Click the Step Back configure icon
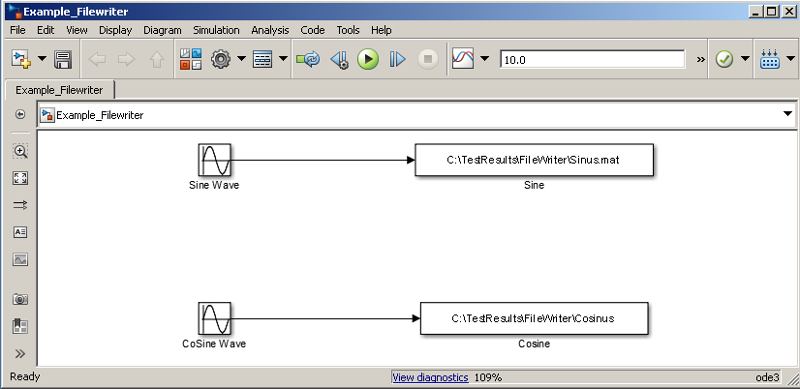Viewport: 800px width, 389px height. click(339, 60)
